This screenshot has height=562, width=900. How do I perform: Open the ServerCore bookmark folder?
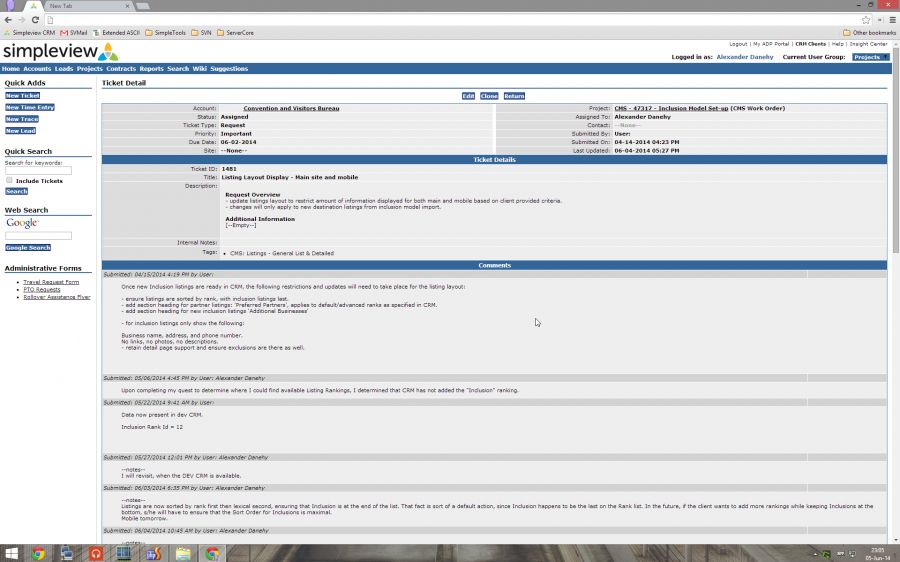coord(235,33)
